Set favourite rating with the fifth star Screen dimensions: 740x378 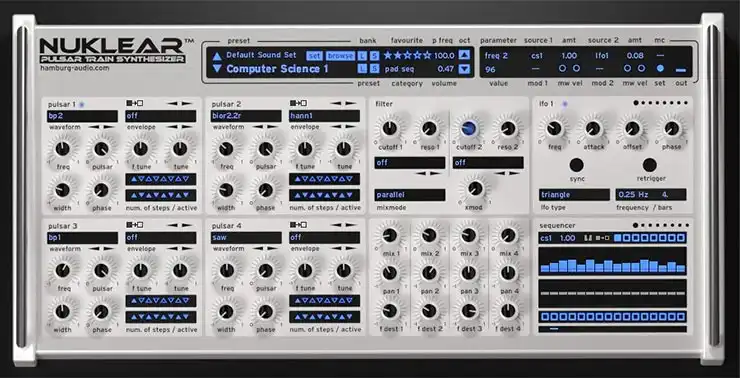(427, 55)
